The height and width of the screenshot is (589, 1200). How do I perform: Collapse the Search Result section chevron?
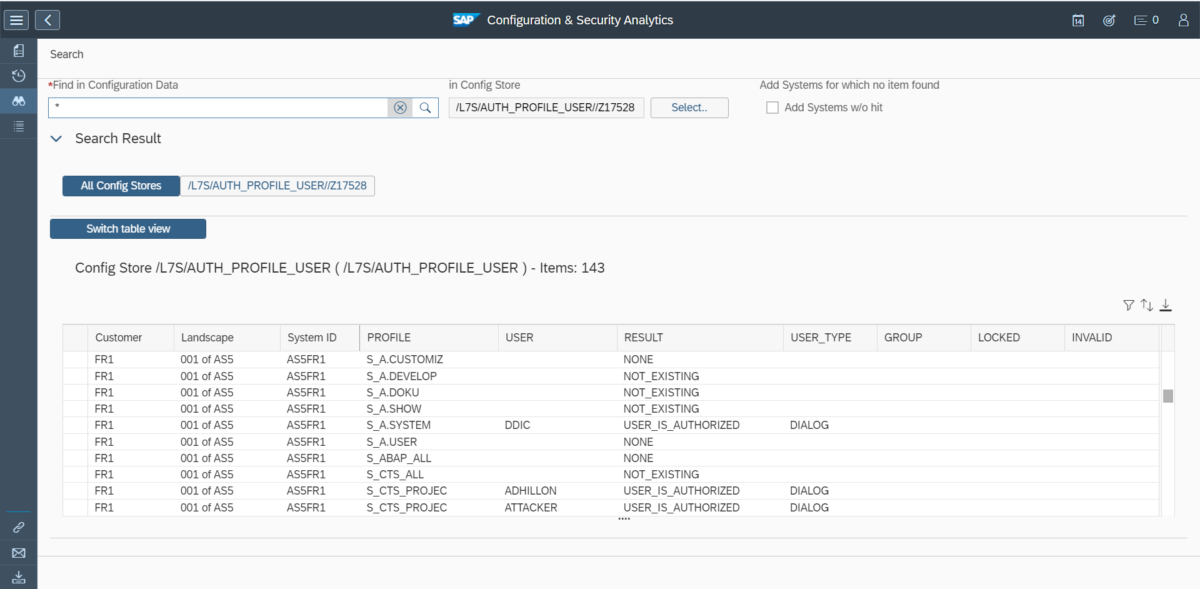tap(56, 139)
